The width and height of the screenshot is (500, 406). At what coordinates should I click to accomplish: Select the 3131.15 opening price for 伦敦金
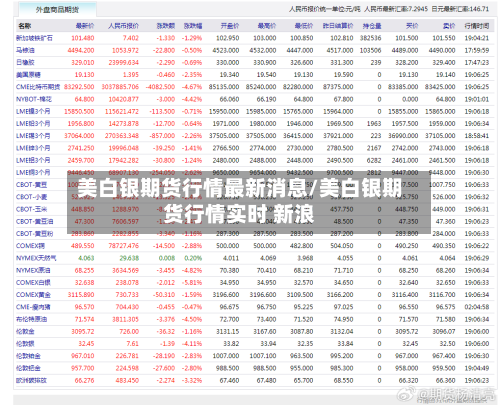(228, 332)
